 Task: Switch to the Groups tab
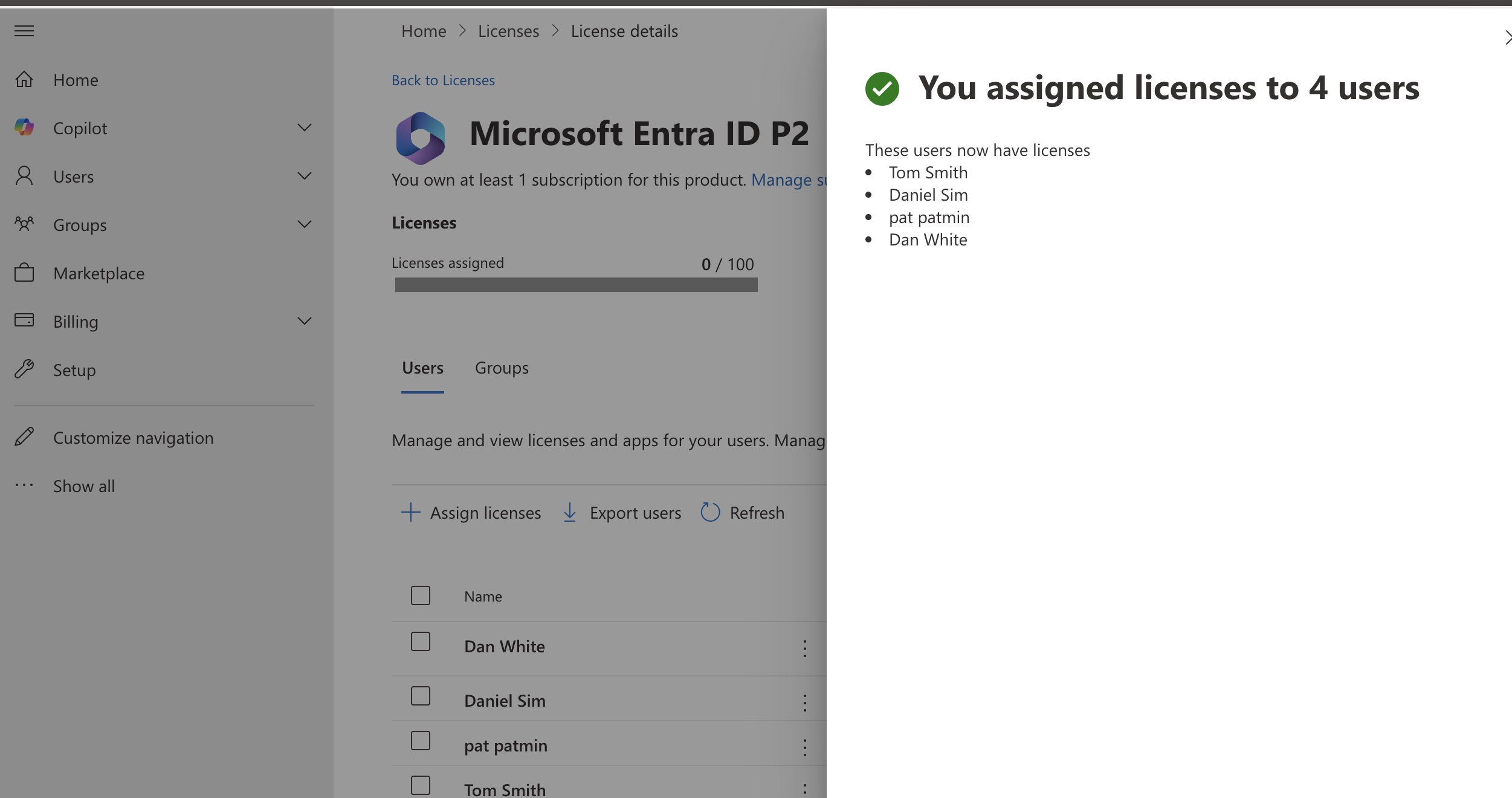[502, 368]
